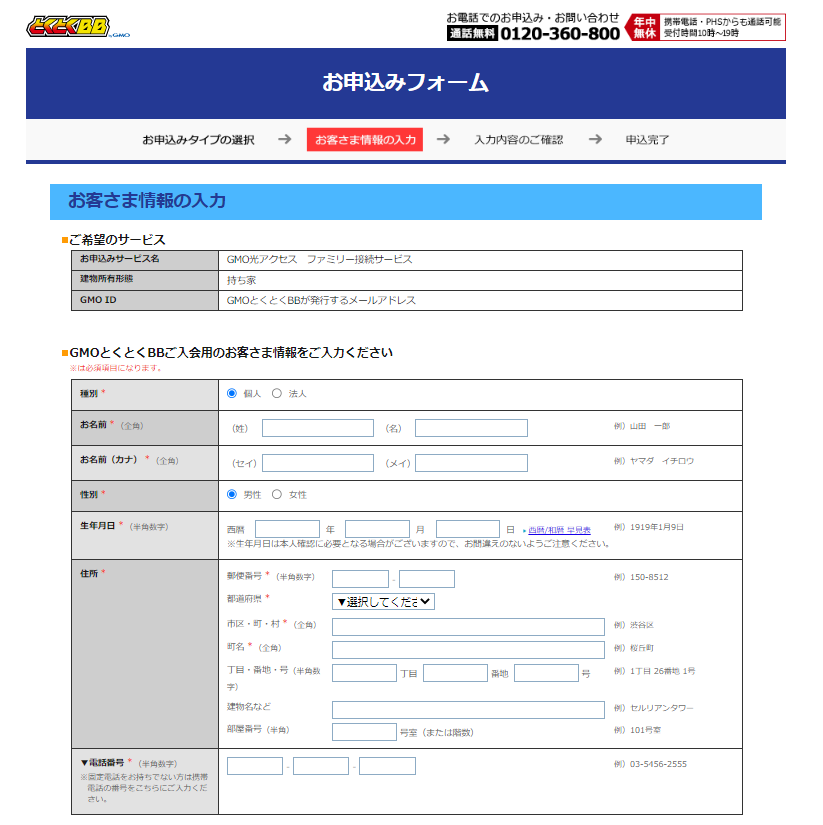This screenshot has width=823, height=825.
Task: Focus the 号 number input
Action: [546, 673]
